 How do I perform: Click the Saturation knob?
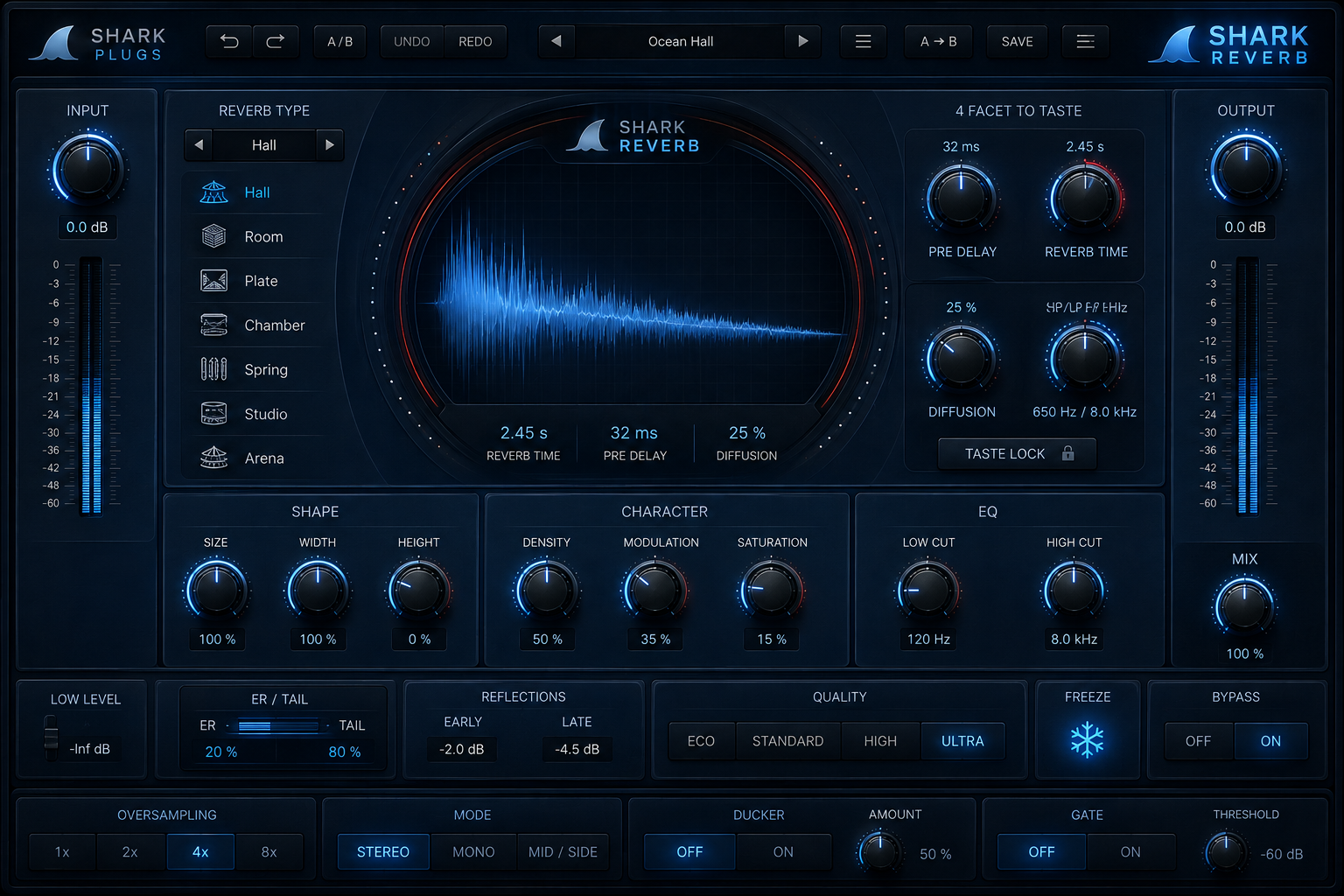772,591
